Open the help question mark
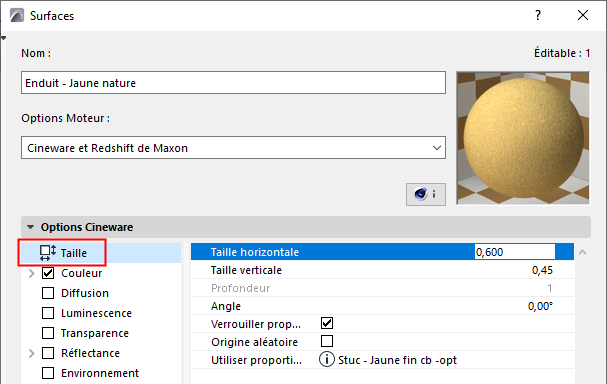The width and height of the screenshot is (607, 384). click(538, 15)
